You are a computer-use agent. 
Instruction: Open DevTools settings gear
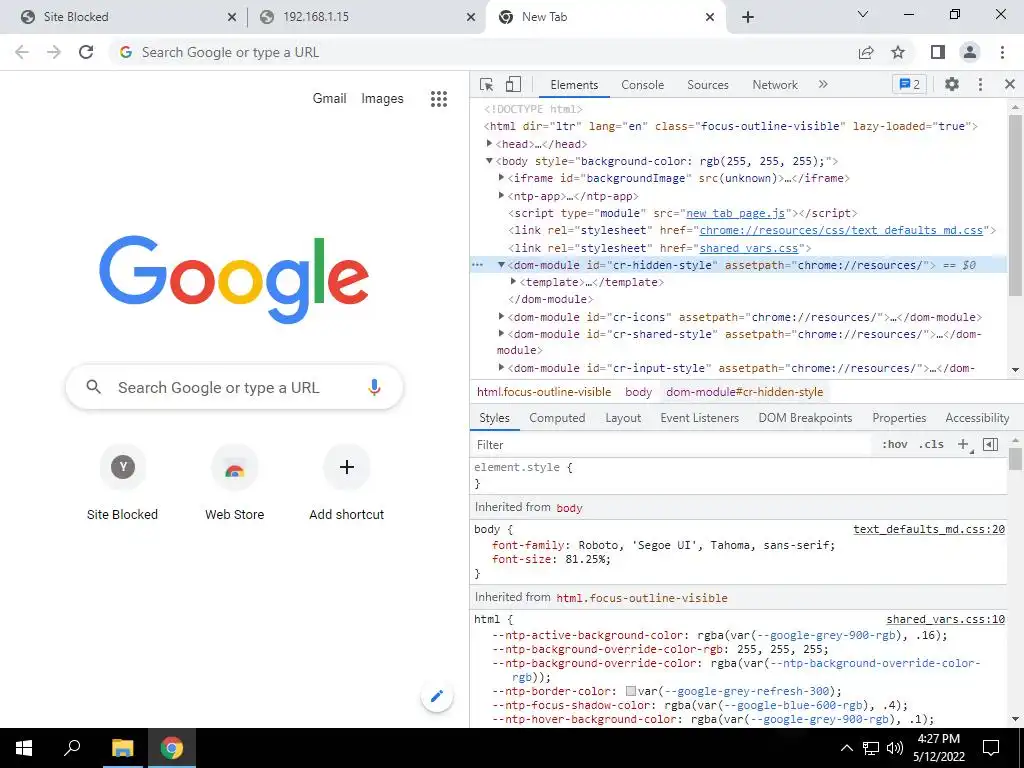click(952, 84)
